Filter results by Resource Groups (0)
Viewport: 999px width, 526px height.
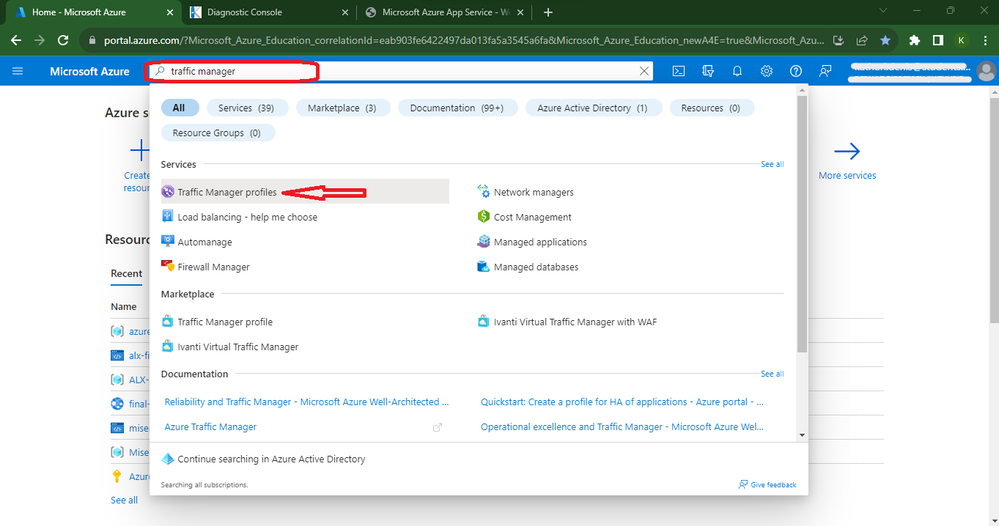(x=217, y=132)
